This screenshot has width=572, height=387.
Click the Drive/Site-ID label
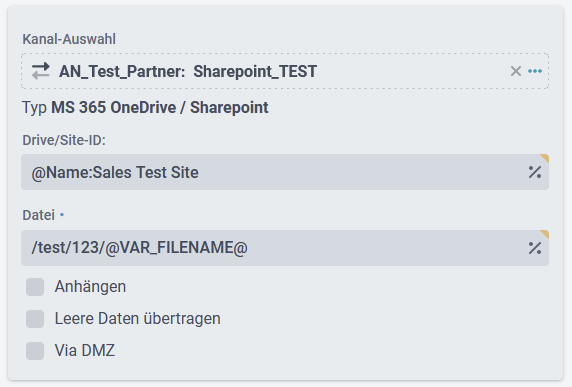coord(64,140)
